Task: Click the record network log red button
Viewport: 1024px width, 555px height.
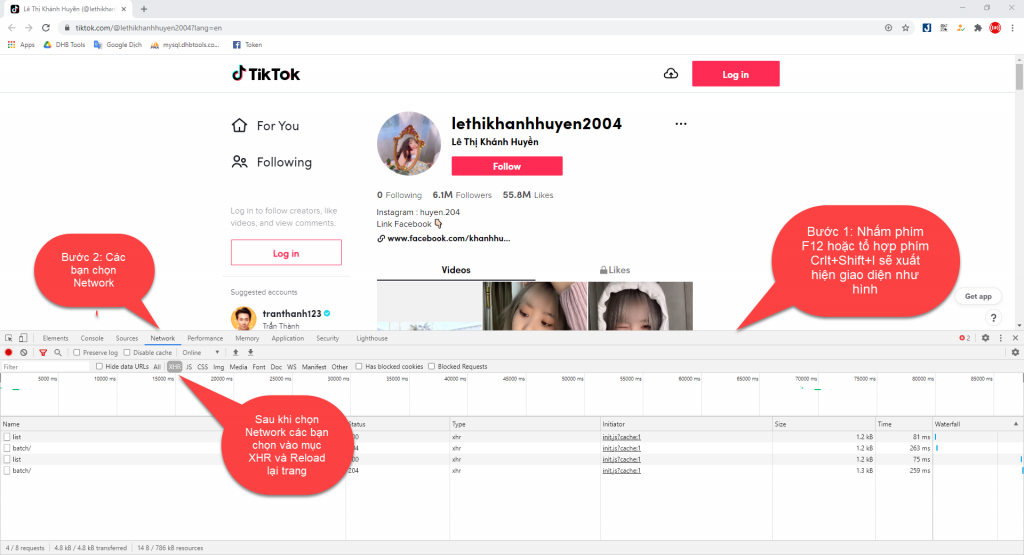Action: tap(8, 353)
